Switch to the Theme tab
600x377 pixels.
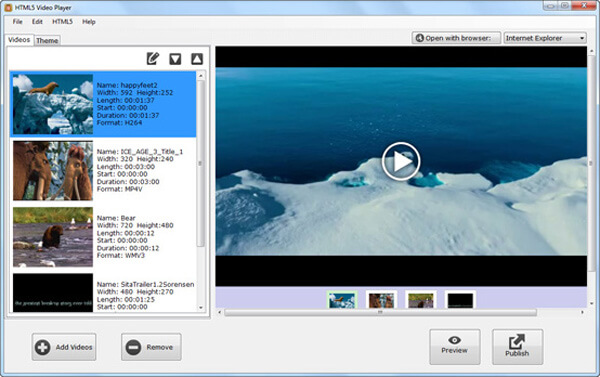pos(47,40)
